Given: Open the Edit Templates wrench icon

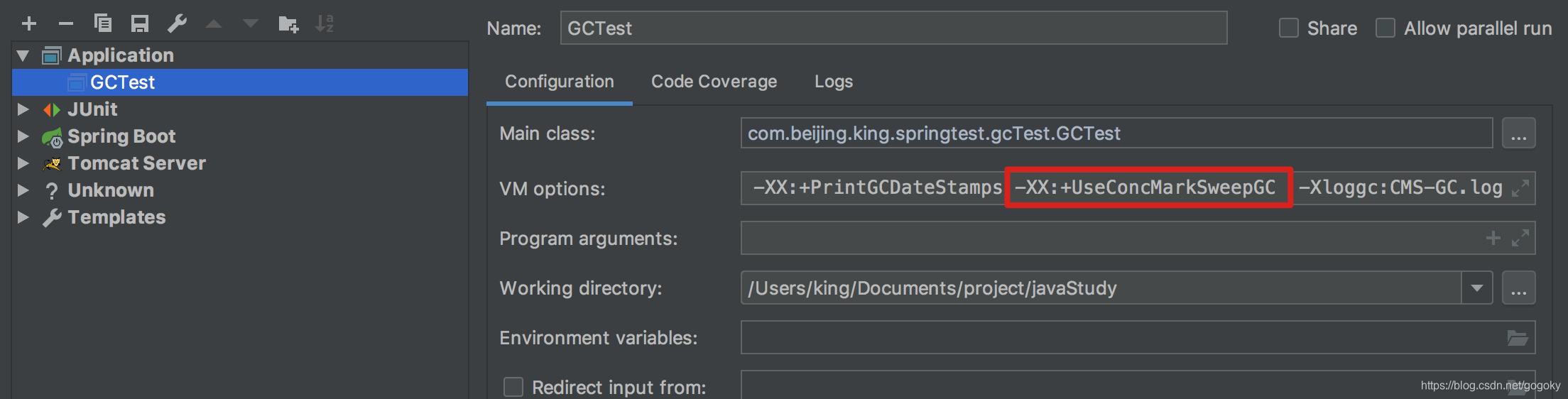Looking at the screenshot, I should coord(177,24).
